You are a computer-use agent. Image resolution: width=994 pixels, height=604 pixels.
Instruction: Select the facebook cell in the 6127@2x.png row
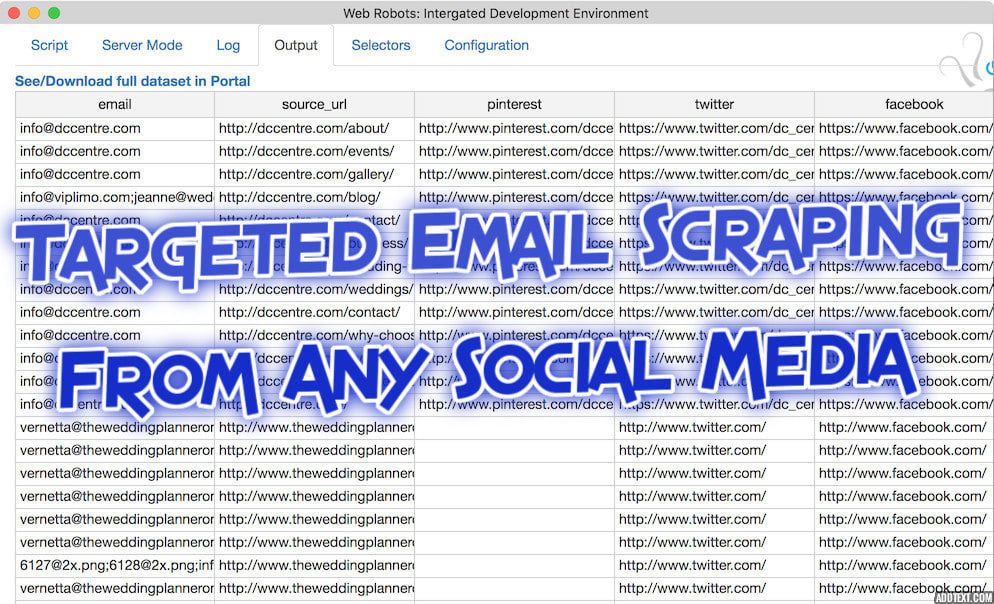click(904, 565)
